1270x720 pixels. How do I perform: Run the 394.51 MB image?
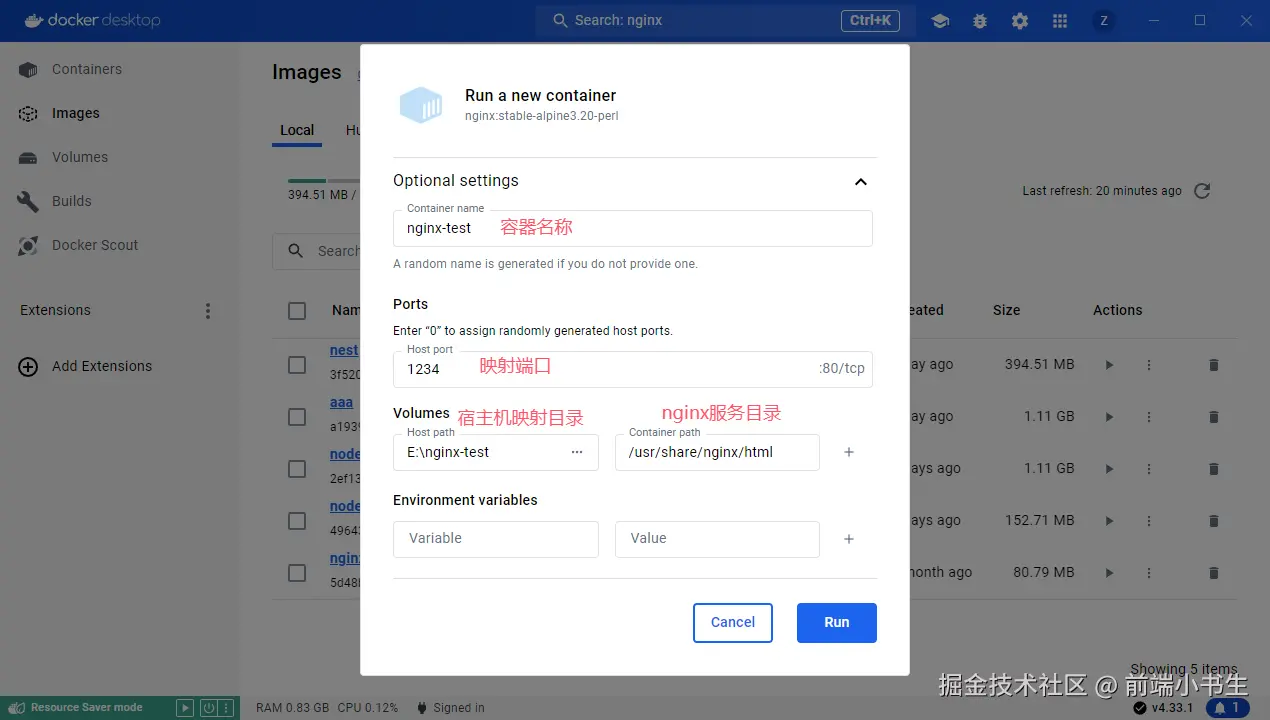pos(1109,365)
